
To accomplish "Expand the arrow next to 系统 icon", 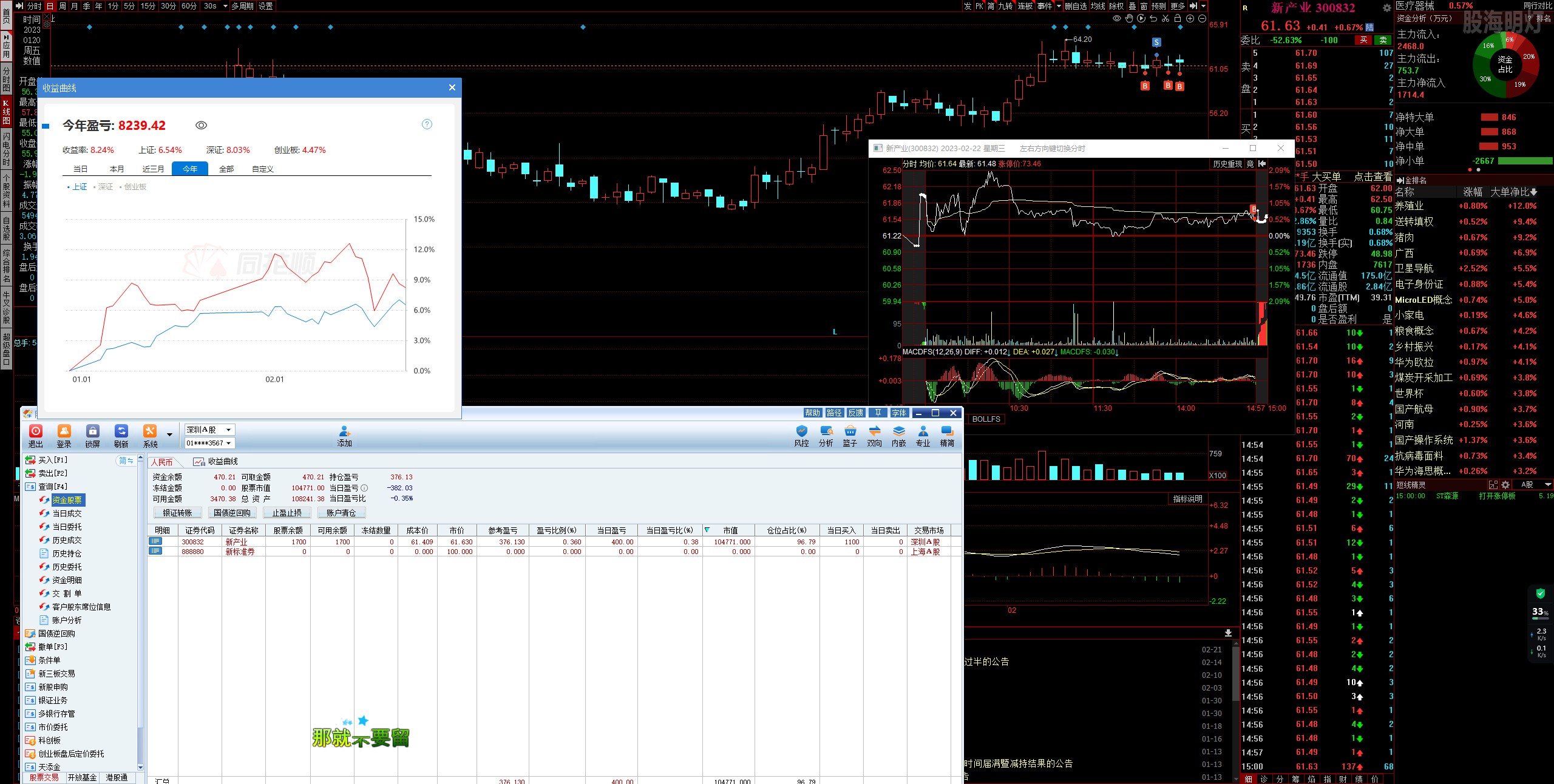I will [x=169, y=434].
